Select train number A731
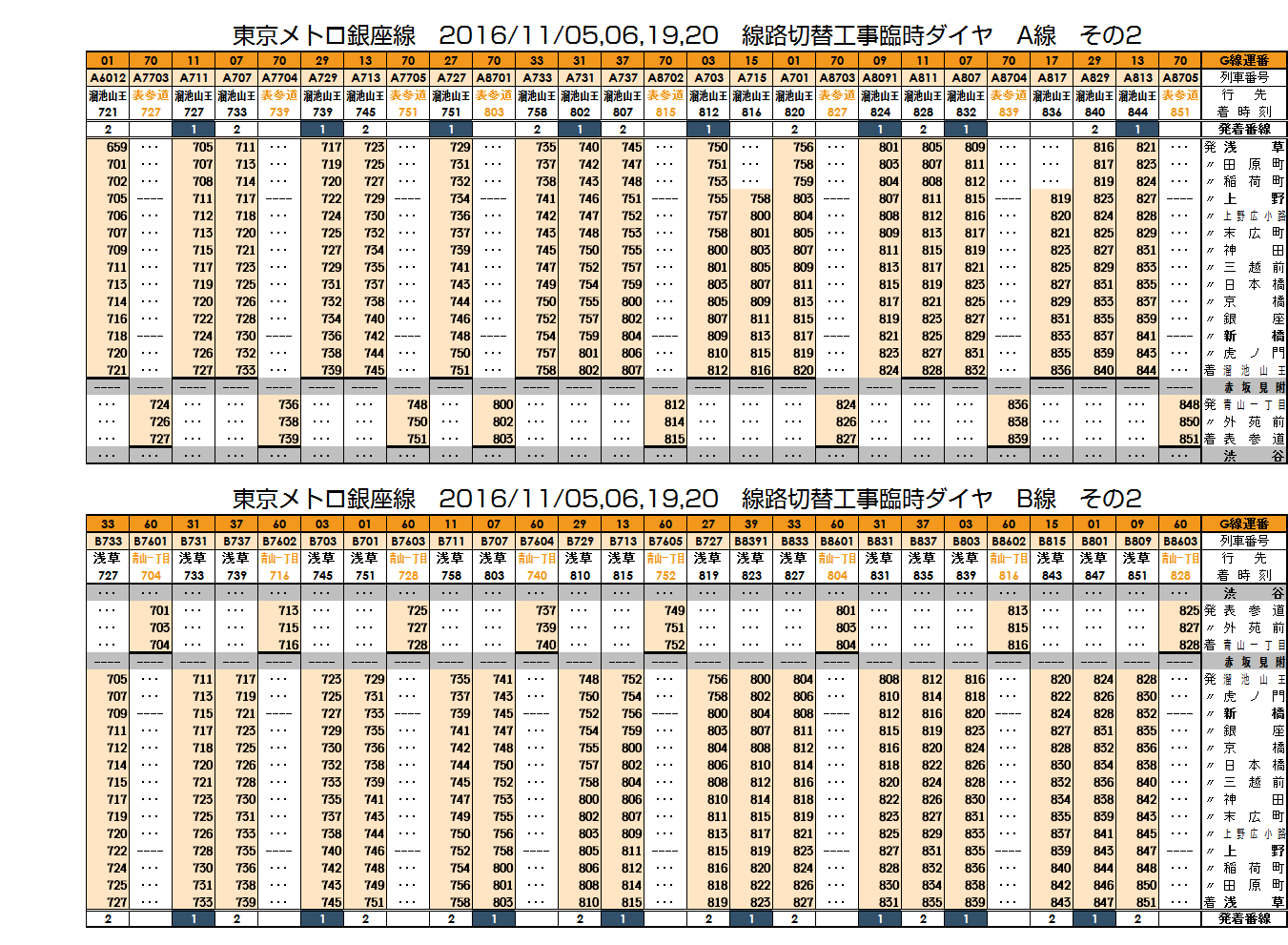The image size is (1288, 945). click(x=580, y=78)
